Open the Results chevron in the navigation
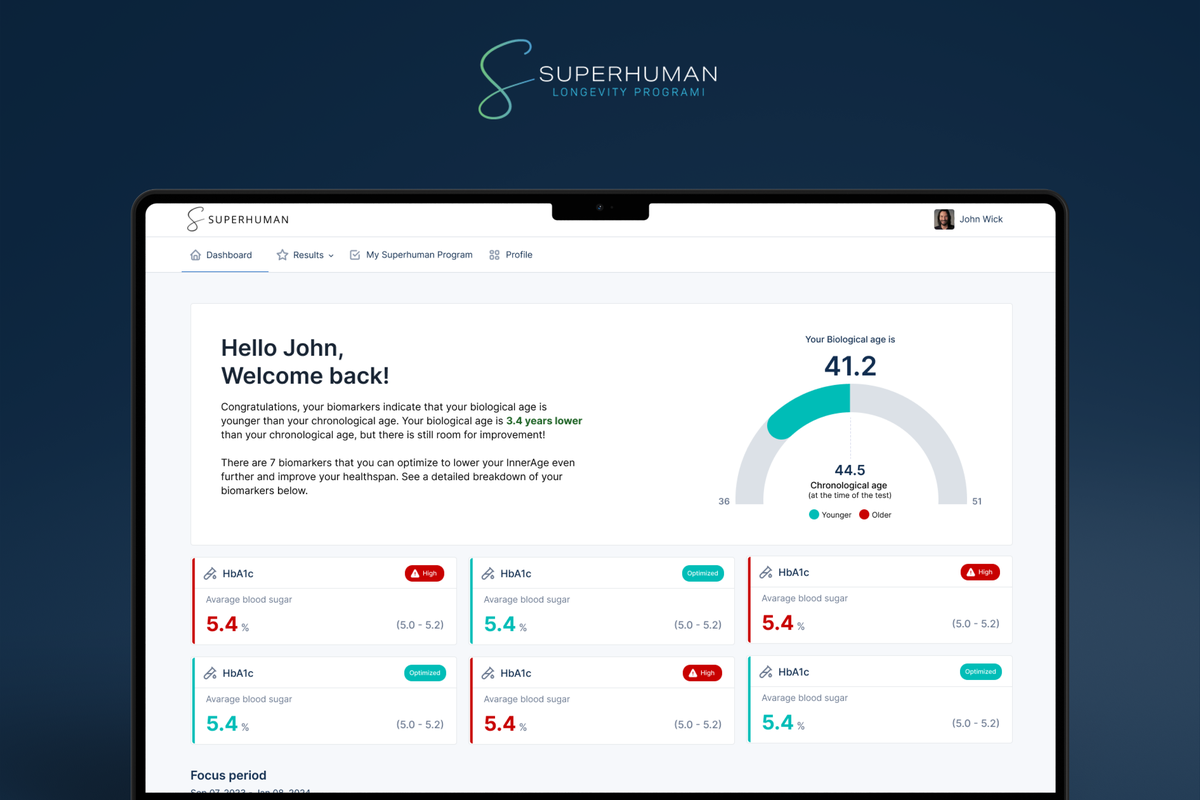This screenshot has width=1200, height=800. click(330, 255)
